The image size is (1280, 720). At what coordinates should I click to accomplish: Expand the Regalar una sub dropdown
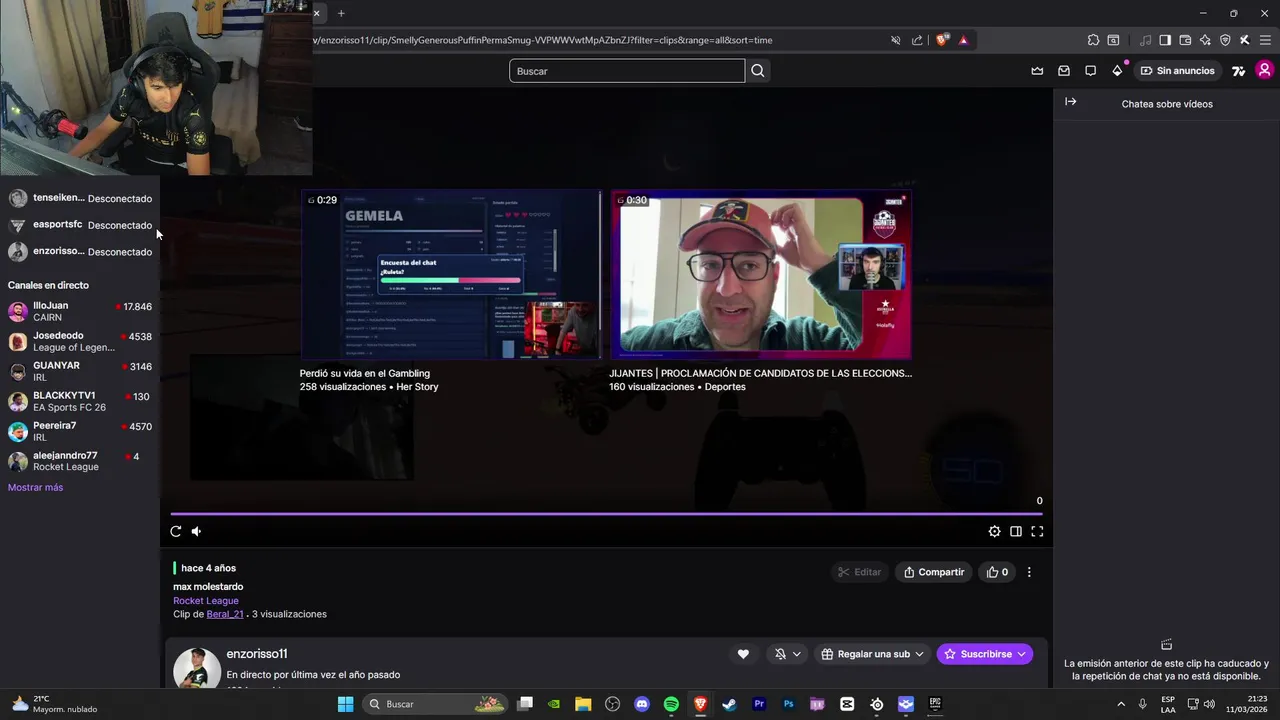click(872, 654)
